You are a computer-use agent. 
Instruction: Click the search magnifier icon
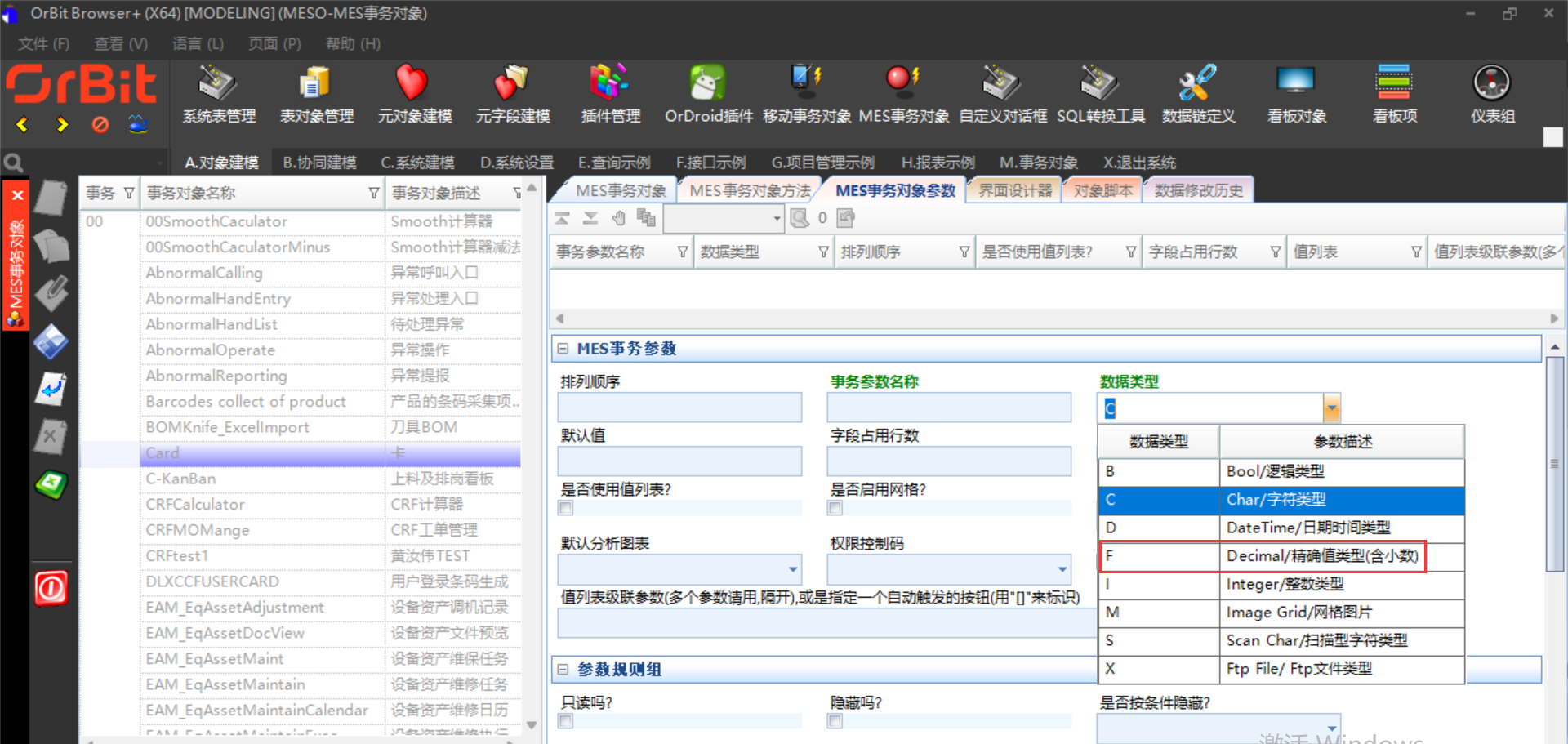pyautogui.click(x=13, y=163)
